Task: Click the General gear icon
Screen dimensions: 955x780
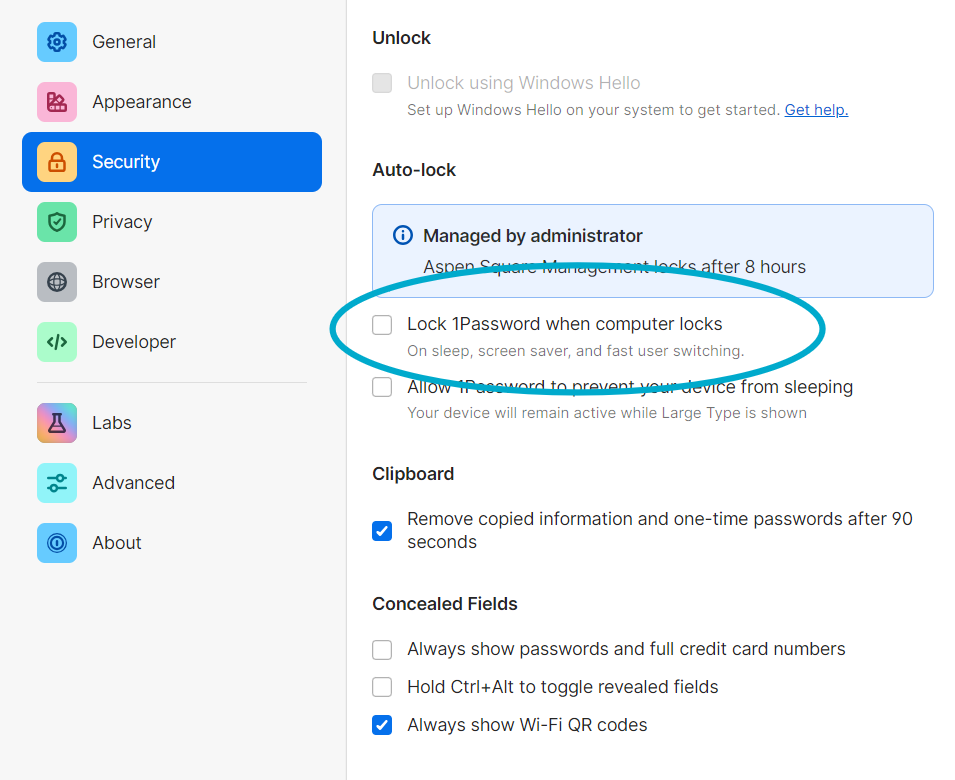Action: coord(57,42)
